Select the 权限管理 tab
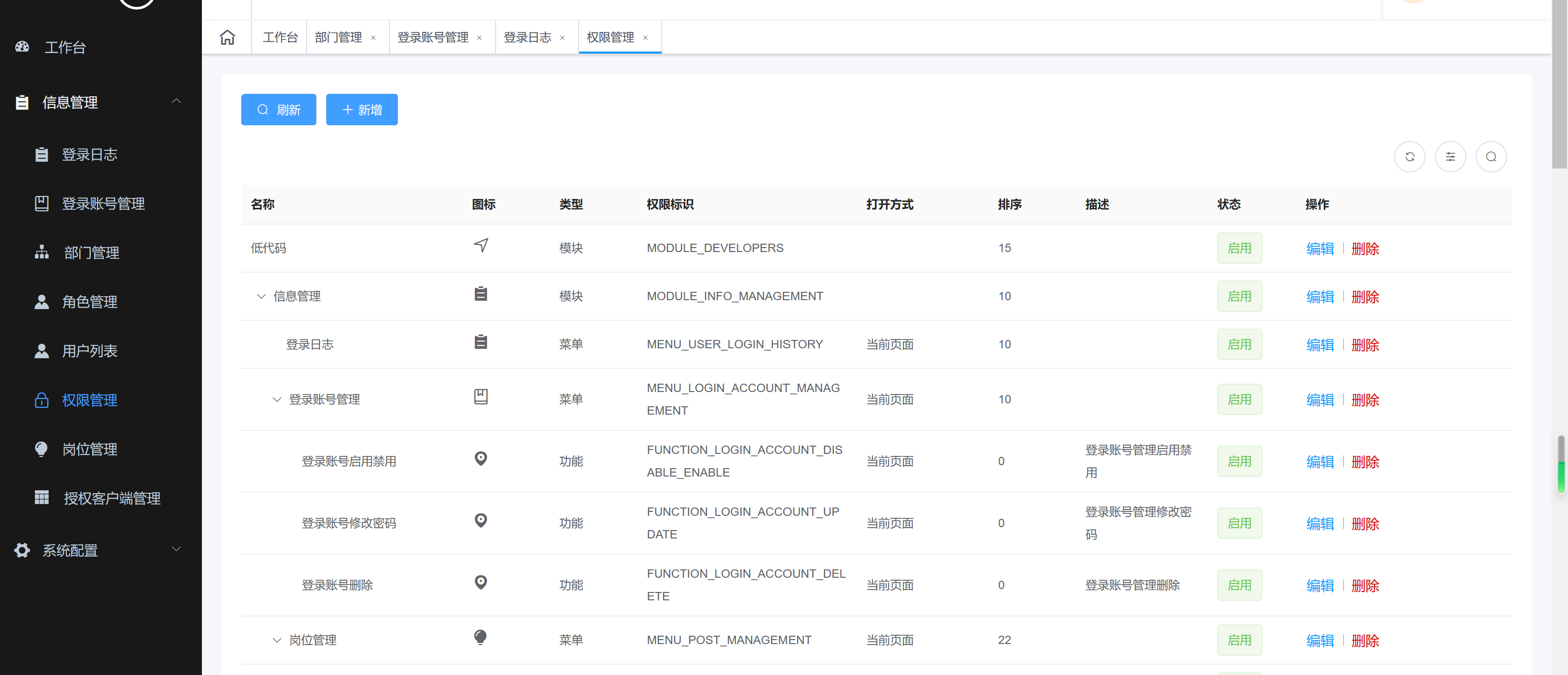 pos(611,37)
